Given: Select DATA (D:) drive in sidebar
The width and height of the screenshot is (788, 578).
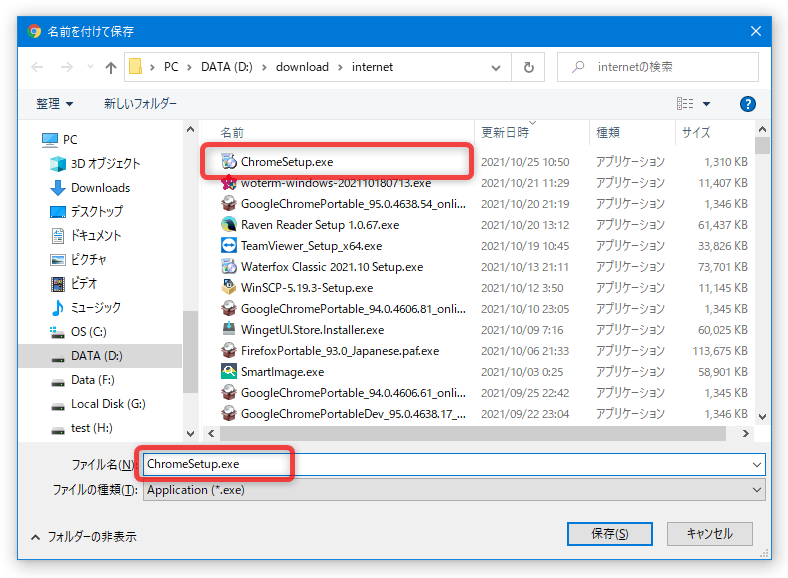Looking at the screenshot, I should point(101,356).
